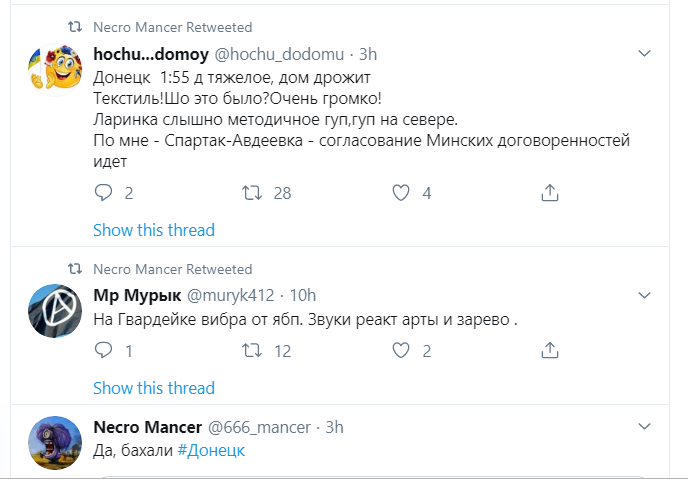
Task: Show this thread under Мр Мурык tweet
Action: [x=154, y=388]
